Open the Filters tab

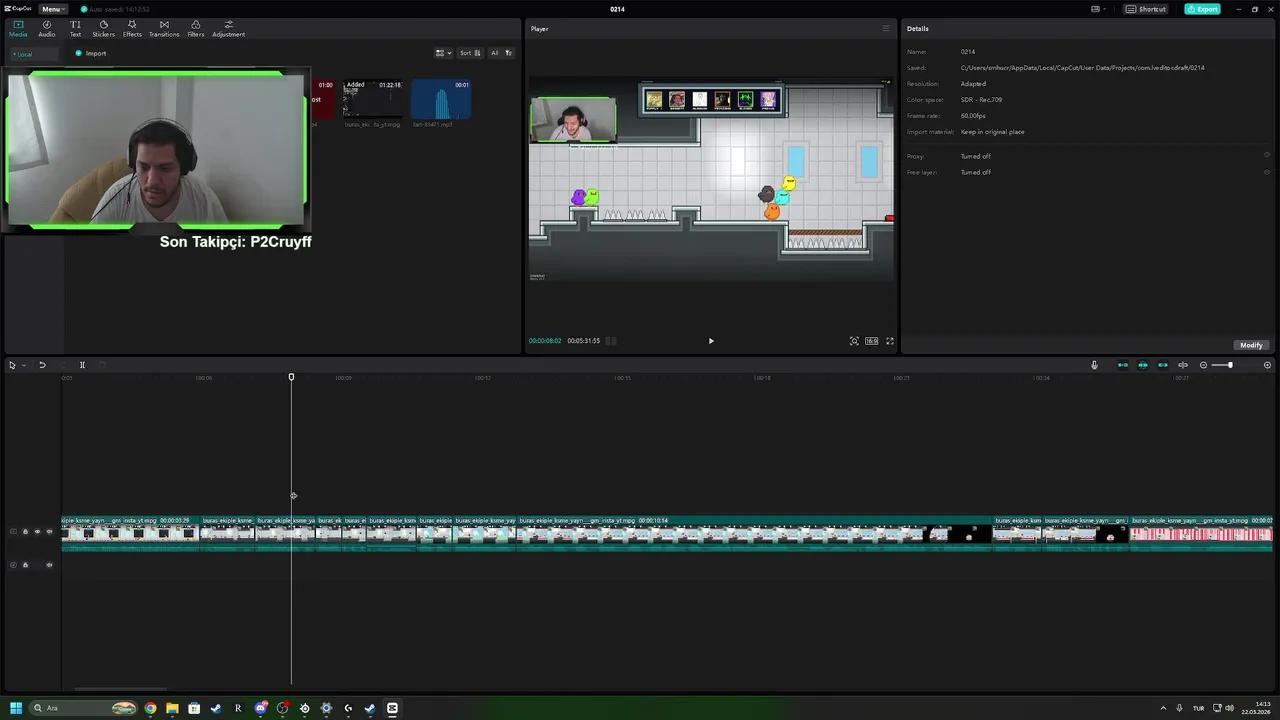tap(196, 28)
